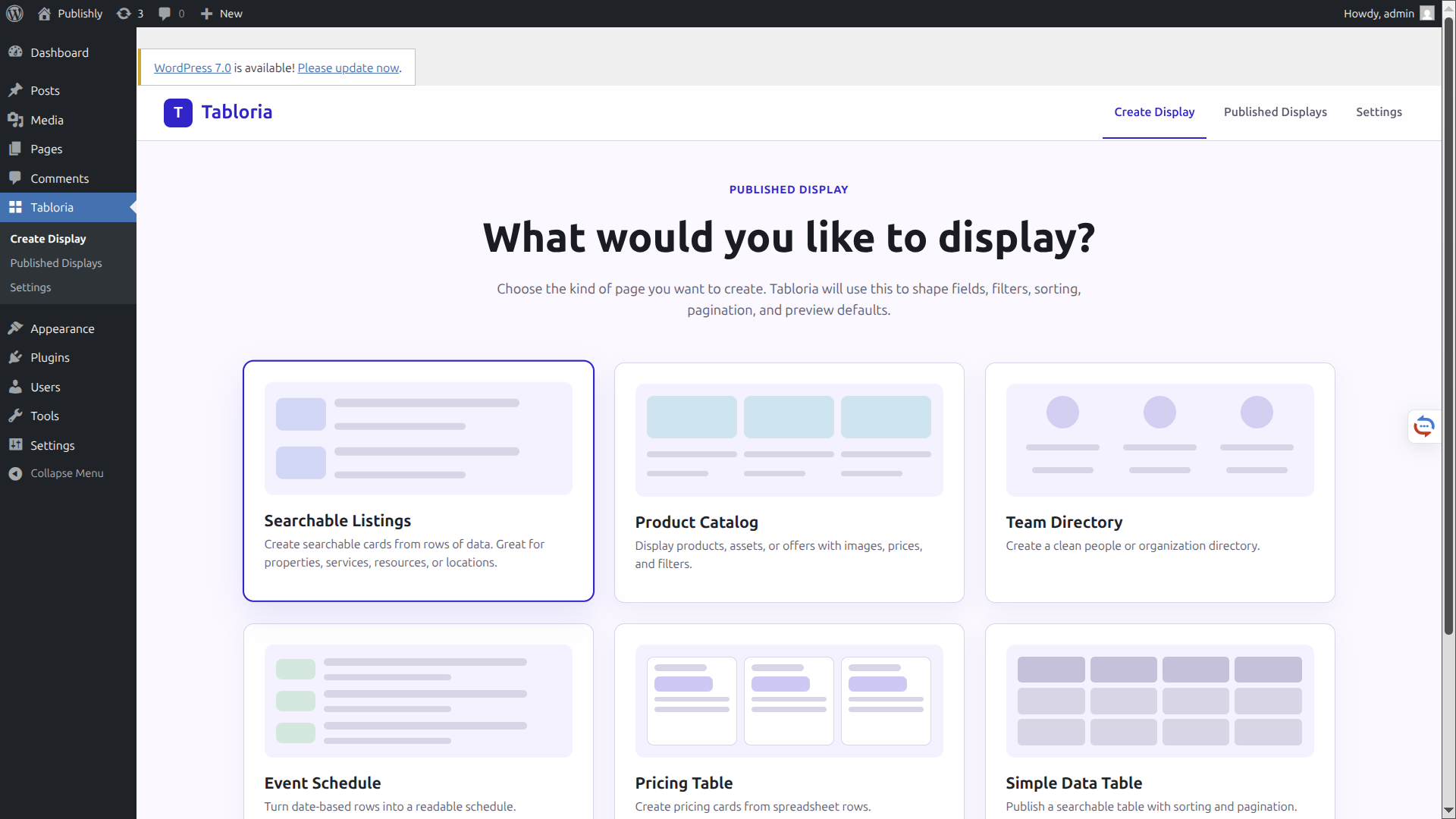Image resolution: width=1456 pixels, height=819 pixels.
Task: Click the Settings sliders icon in sidebar
Action: point(15,445)
